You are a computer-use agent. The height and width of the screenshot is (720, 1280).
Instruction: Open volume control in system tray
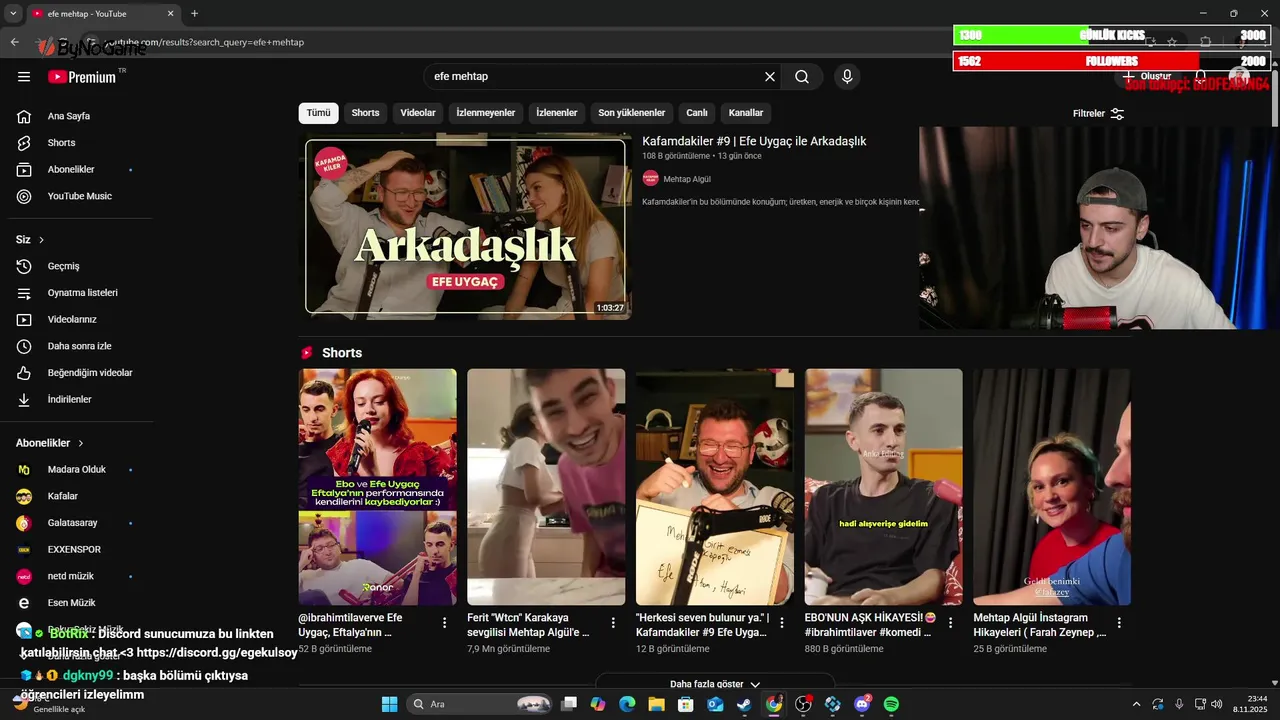pyautogui.click(x=1218, y=704)
